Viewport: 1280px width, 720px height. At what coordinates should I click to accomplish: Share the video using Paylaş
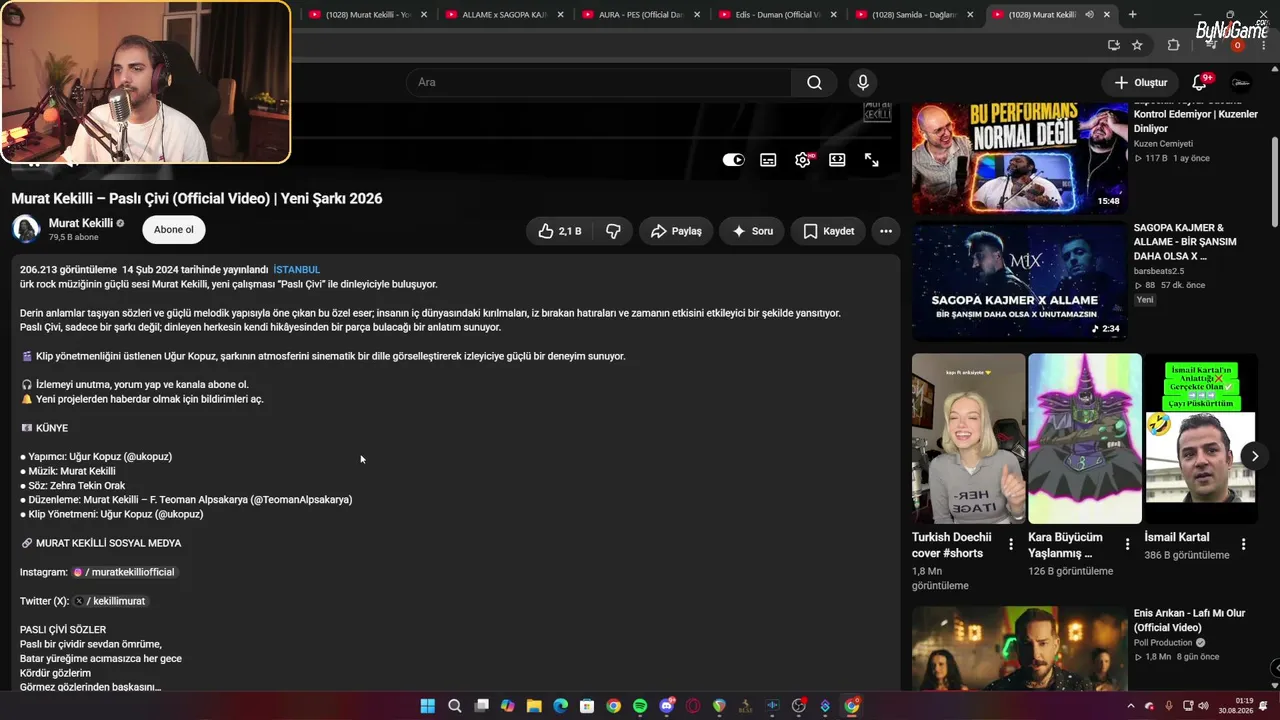676,231
